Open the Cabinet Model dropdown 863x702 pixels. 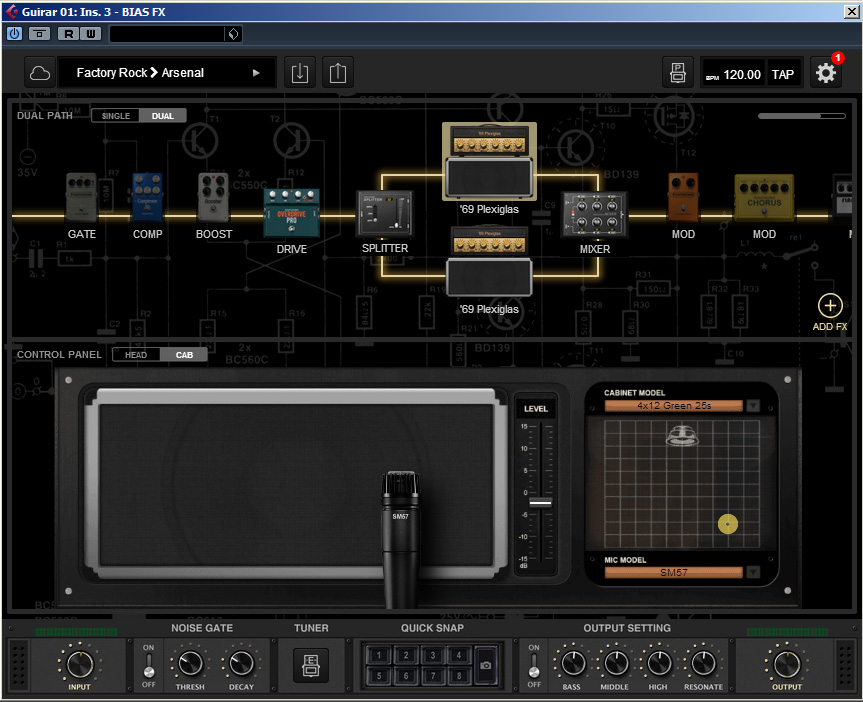pos(753,406)
